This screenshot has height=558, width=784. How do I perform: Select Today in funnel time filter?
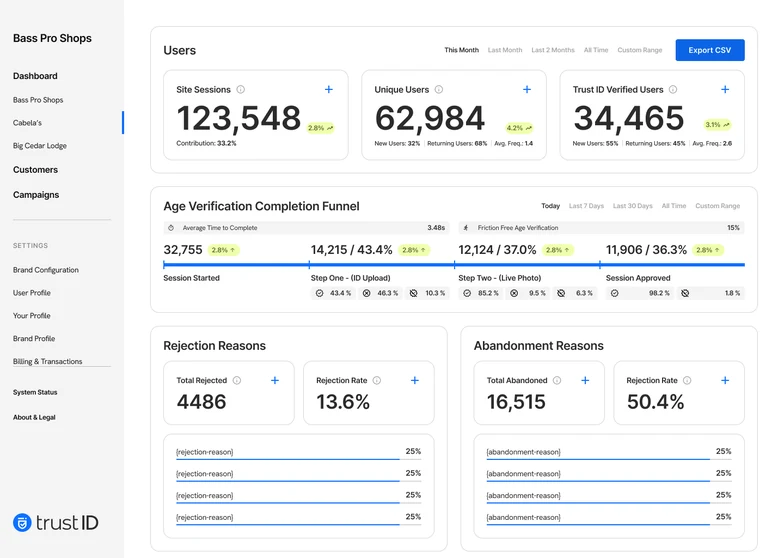(550, 206)
